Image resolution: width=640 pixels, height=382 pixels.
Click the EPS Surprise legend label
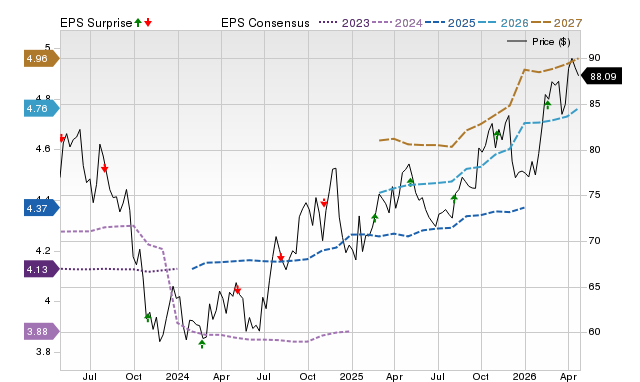96,23
